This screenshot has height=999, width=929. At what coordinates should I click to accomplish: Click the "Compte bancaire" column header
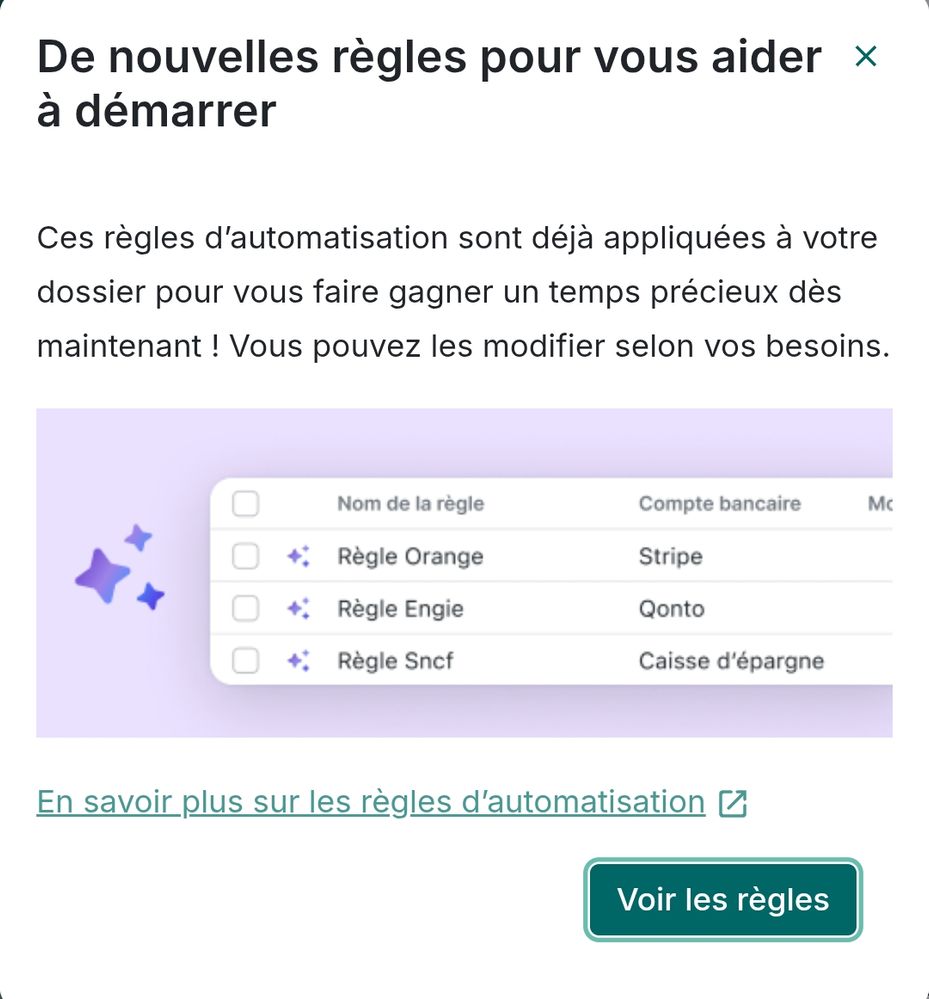[x=719, y=504]
